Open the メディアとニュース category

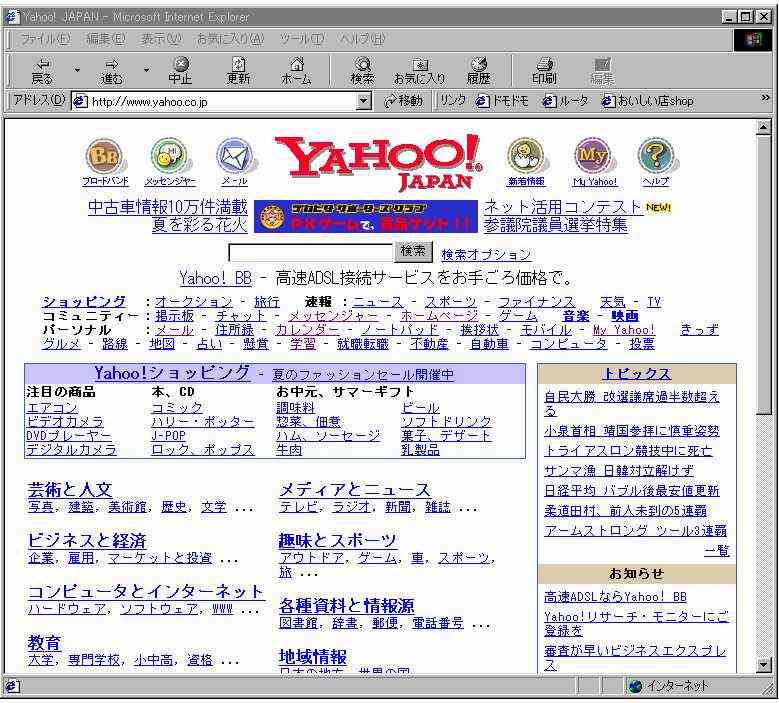(355, 490)
